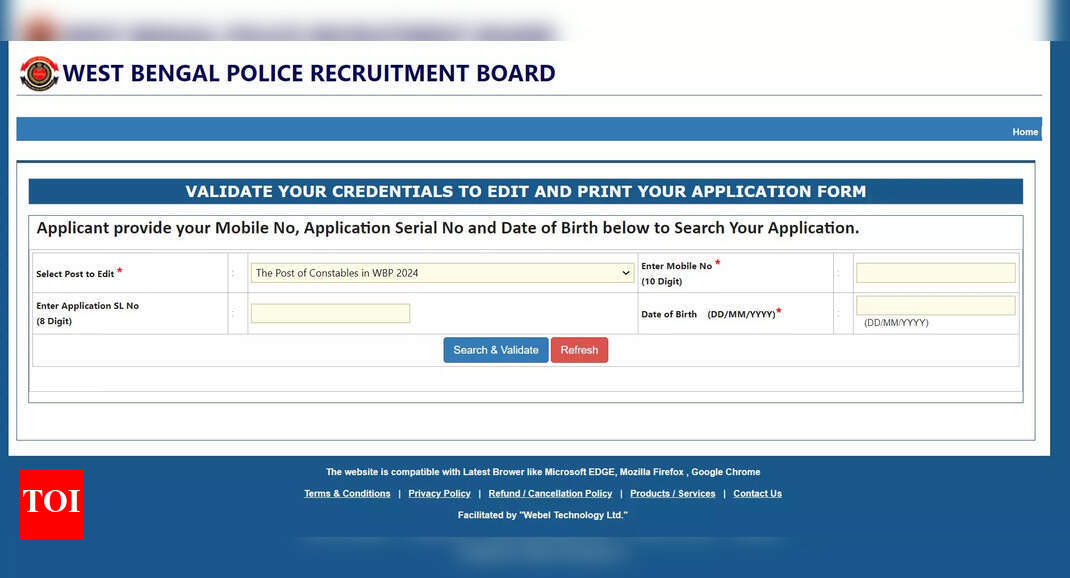1070x578 pixels.
Task: Click the Contact Us link
Action: click(757, 493)
